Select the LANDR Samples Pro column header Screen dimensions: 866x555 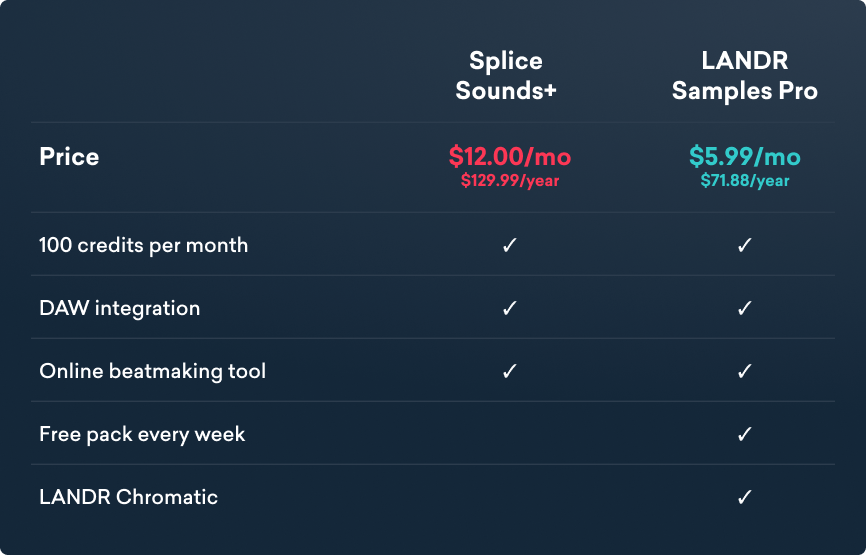(744, 76)
